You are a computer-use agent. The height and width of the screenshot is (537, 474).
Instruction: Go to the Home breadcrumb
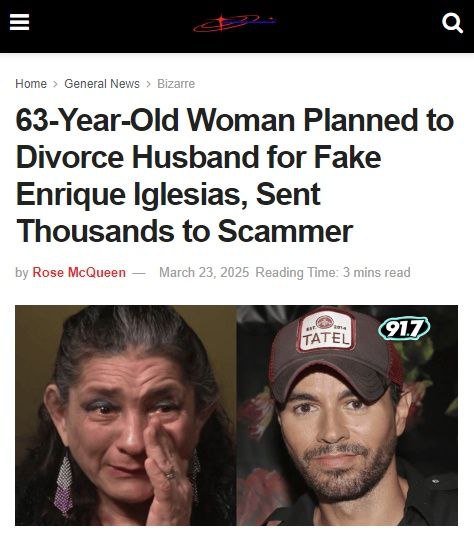31,84
